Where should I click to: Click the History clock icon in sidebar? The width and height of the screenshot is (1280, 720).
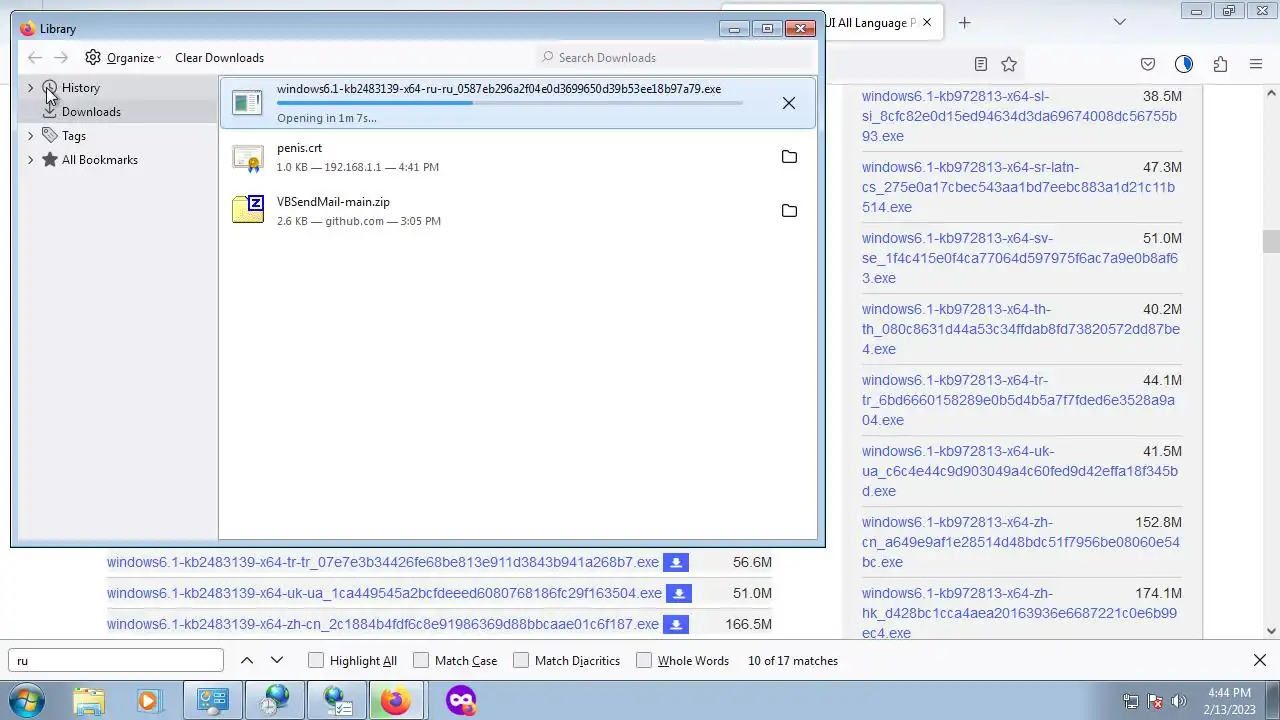(50, 88)
